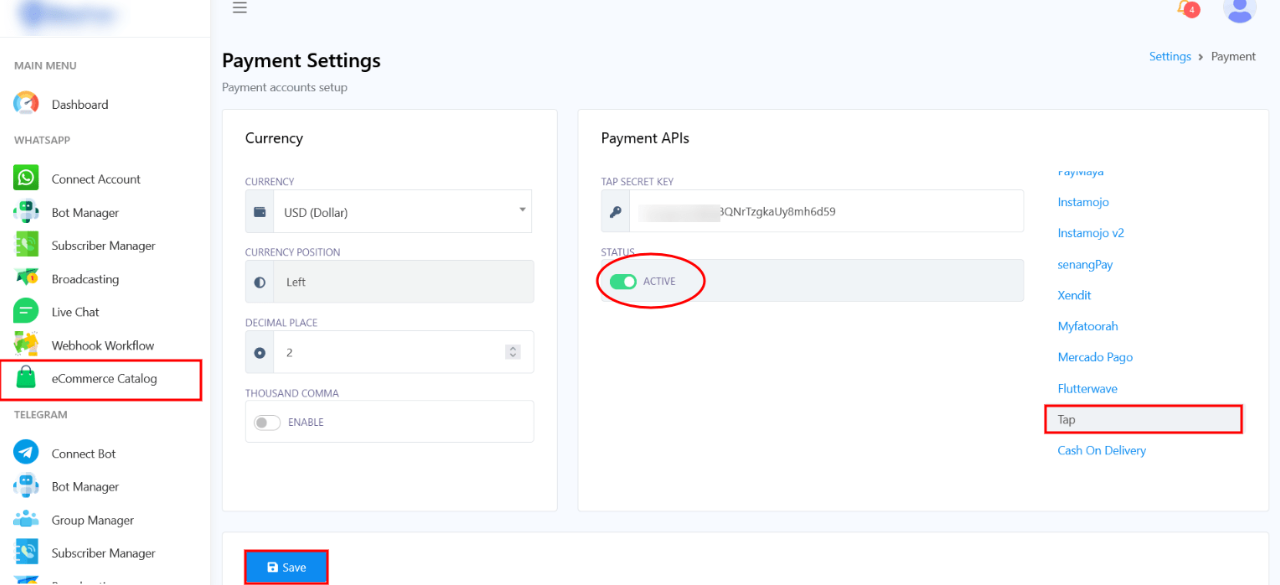Click the Settings breadcrumb link
The height and width of the screenshot is (585, 1280).
point(1170,56)
